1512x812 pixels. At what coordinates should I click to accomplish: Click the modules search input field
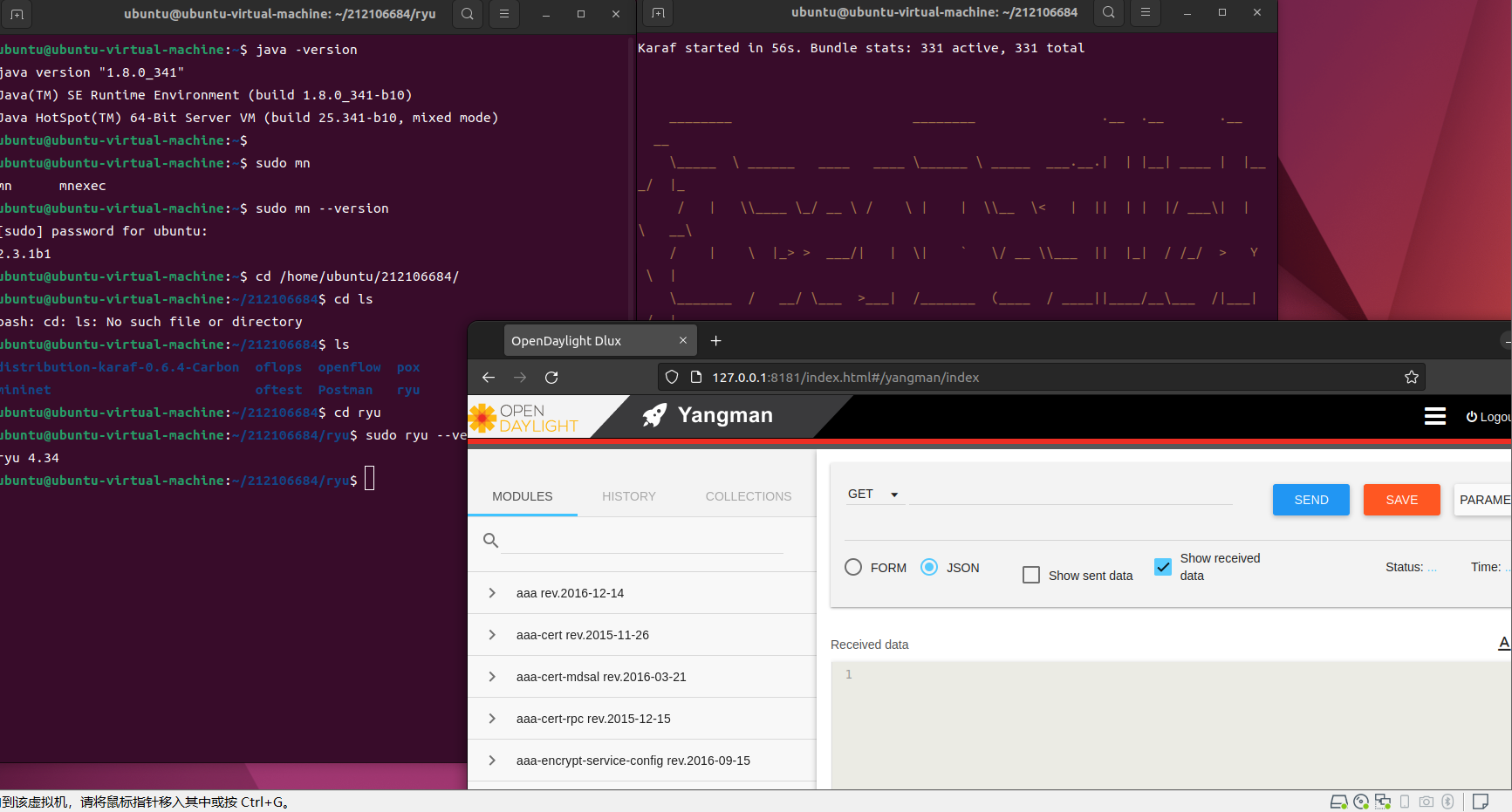642,541
